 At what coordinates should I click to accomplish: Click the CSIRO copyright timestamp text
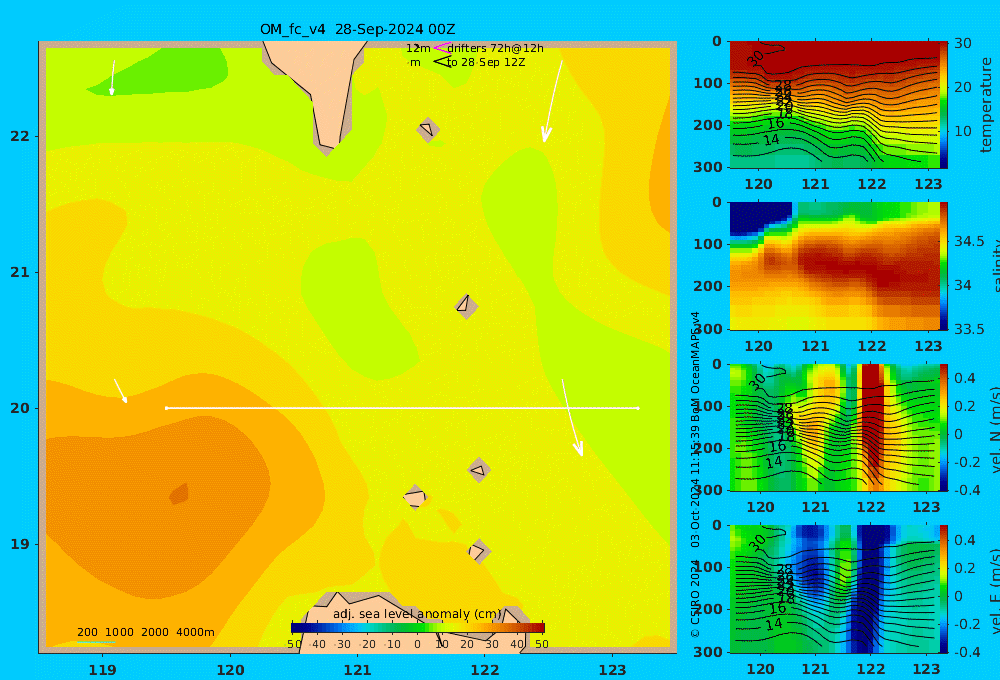click(695, 475)
